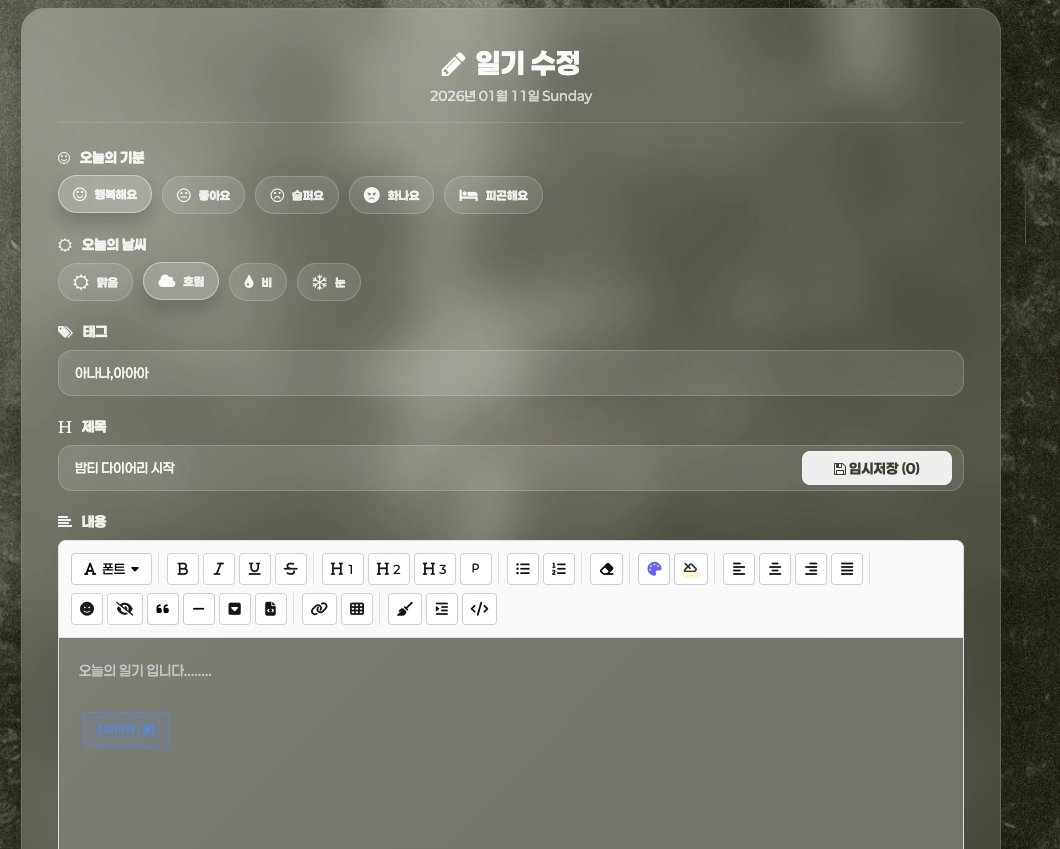
Task: Open the emoji picker smiley icon
Action: tap(87, 609)
